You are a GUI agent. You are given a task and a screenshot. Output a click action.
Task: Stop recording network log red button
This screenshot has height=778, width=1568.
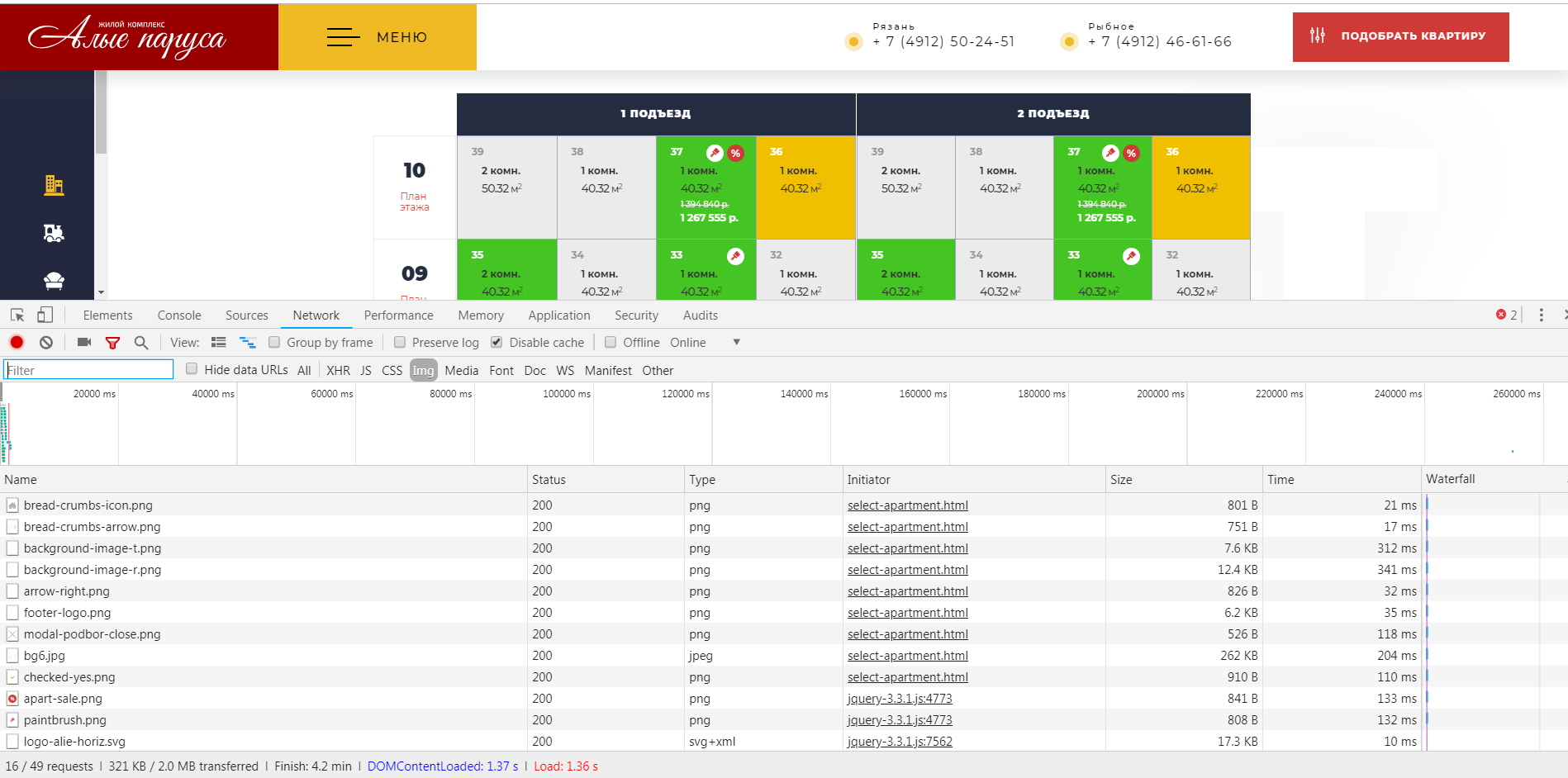pos(17,342)
